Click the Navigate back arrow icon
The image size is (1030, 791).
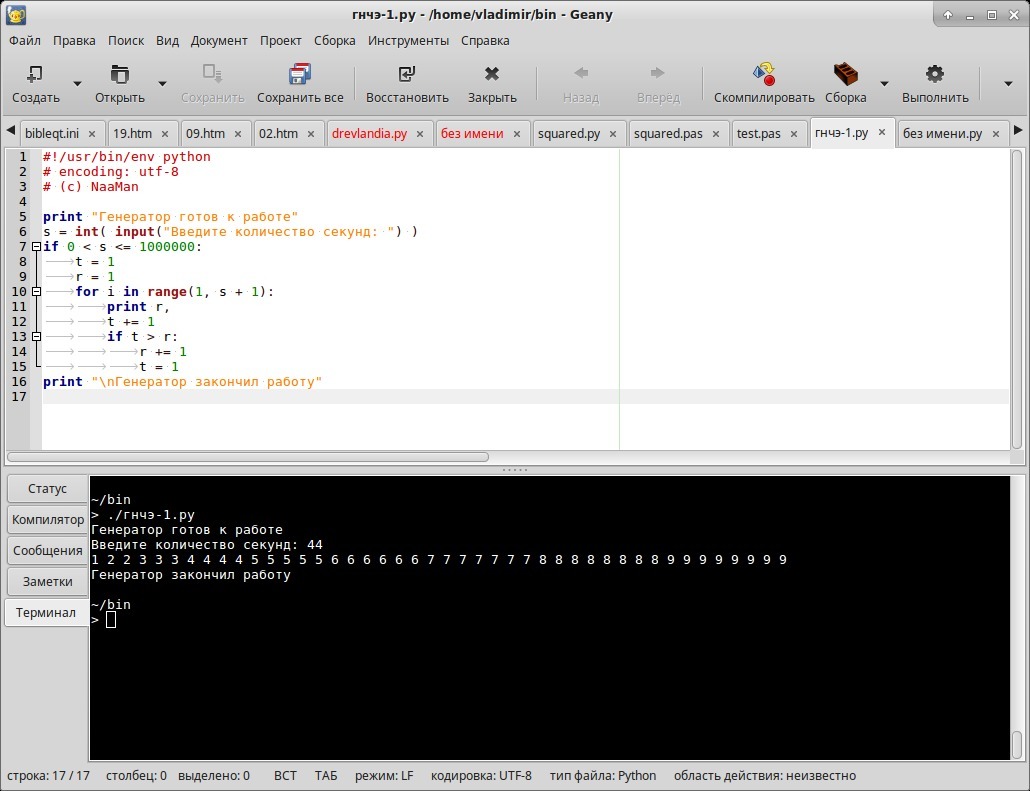click(581, 74)
